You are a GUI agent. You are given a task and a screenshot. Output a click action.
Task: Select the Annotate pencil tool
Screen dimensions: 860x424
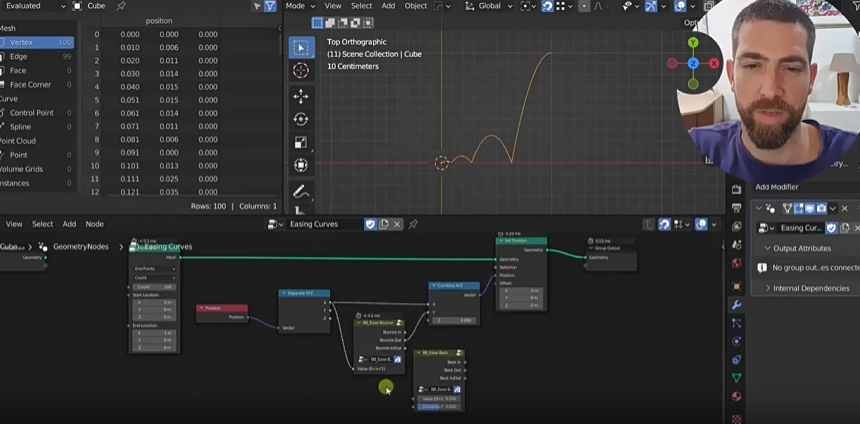[x=301, y=190]
